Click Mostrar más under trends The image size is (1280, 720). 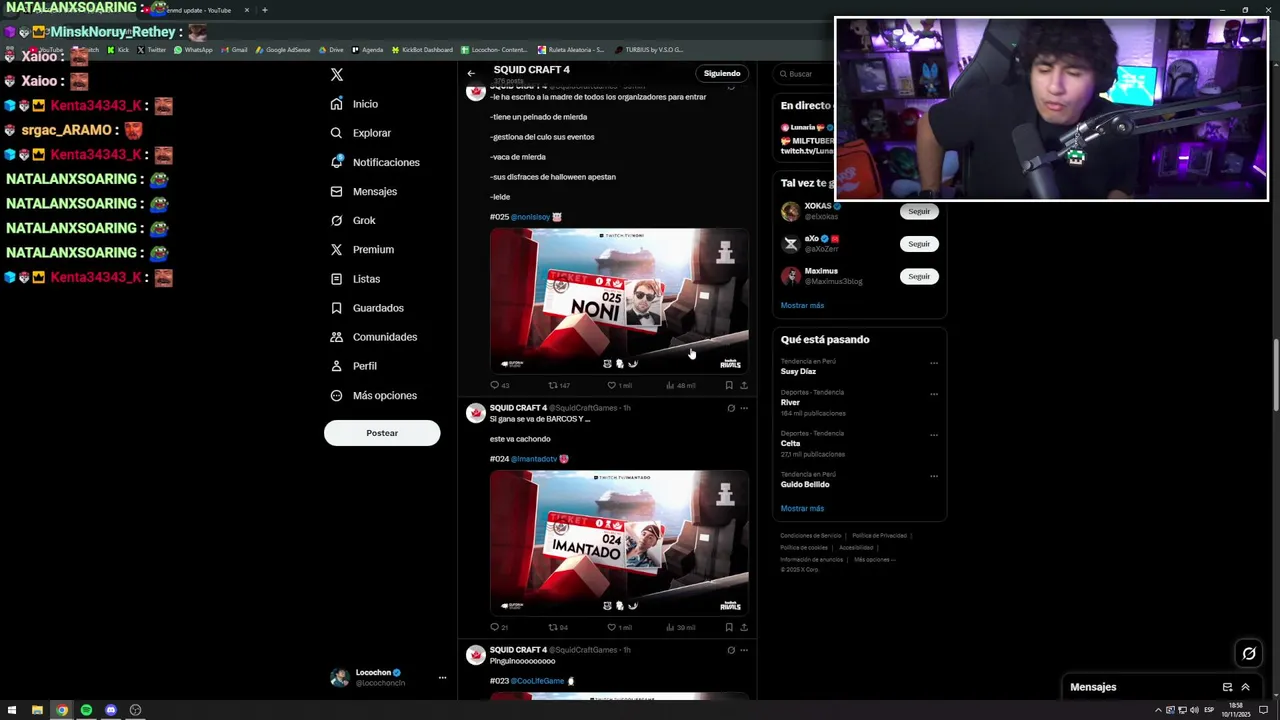tap(802, 508)
